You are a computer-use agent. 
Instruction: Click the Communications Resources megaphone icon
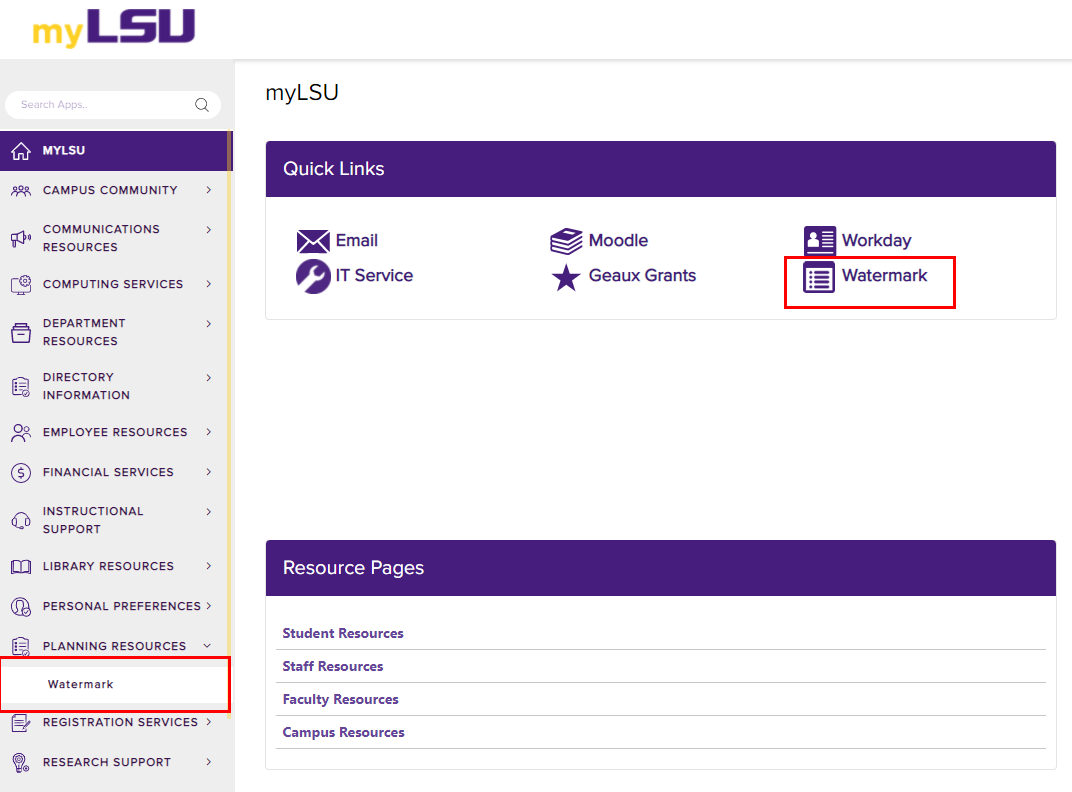21,238
